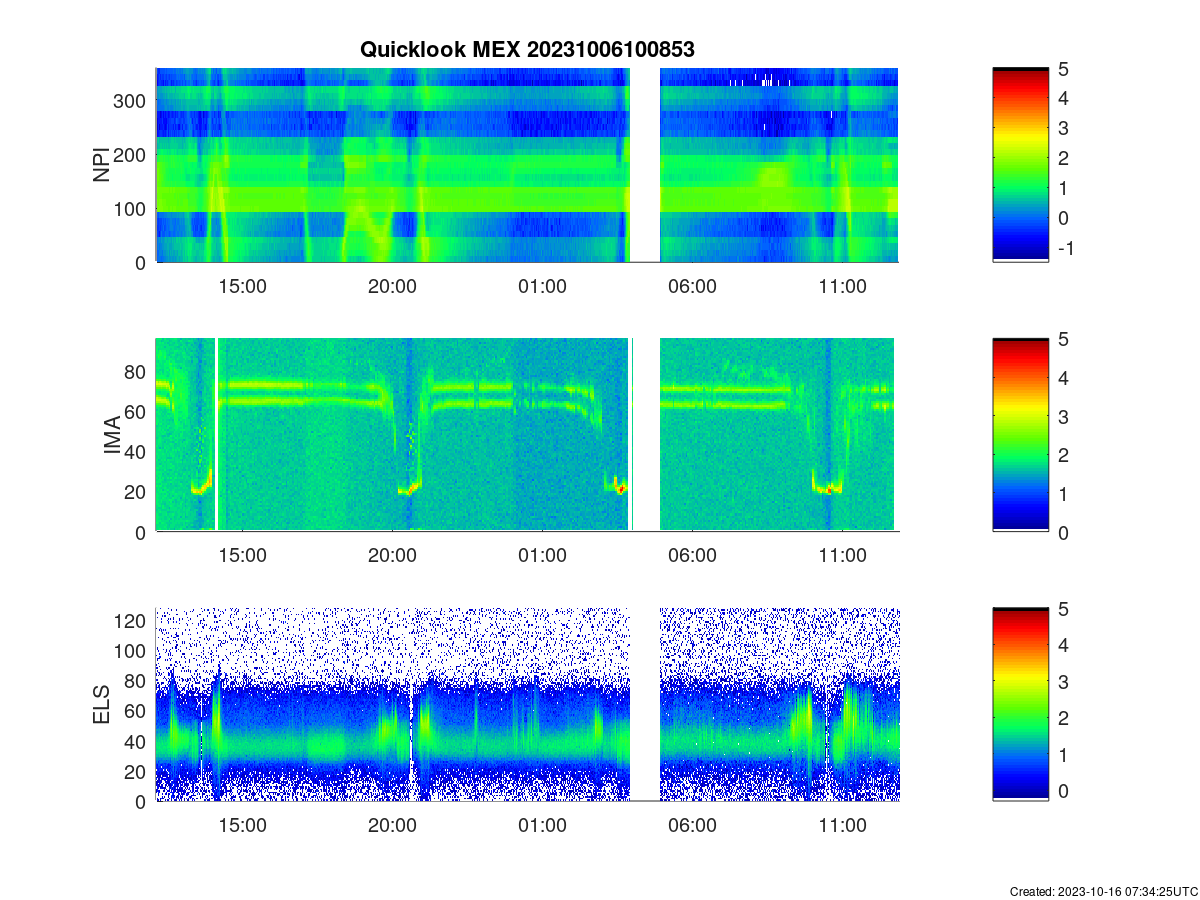Click 20:00 tick under NPI plot

point(392,286)
